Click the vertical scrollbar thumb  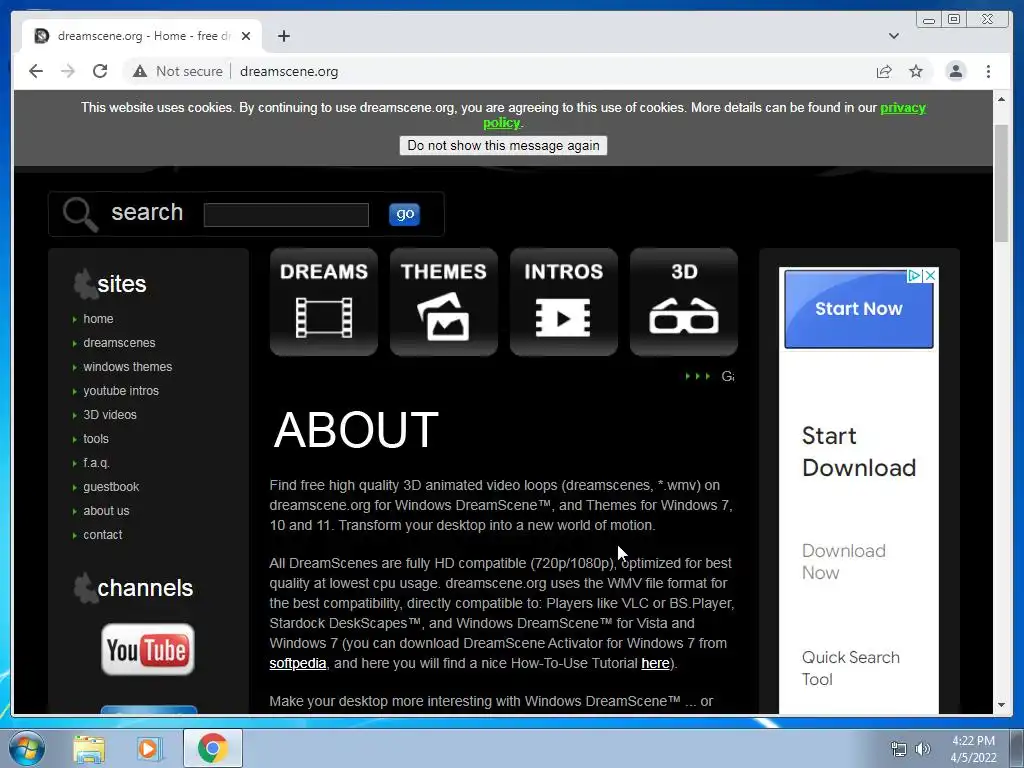(1001, 184)
